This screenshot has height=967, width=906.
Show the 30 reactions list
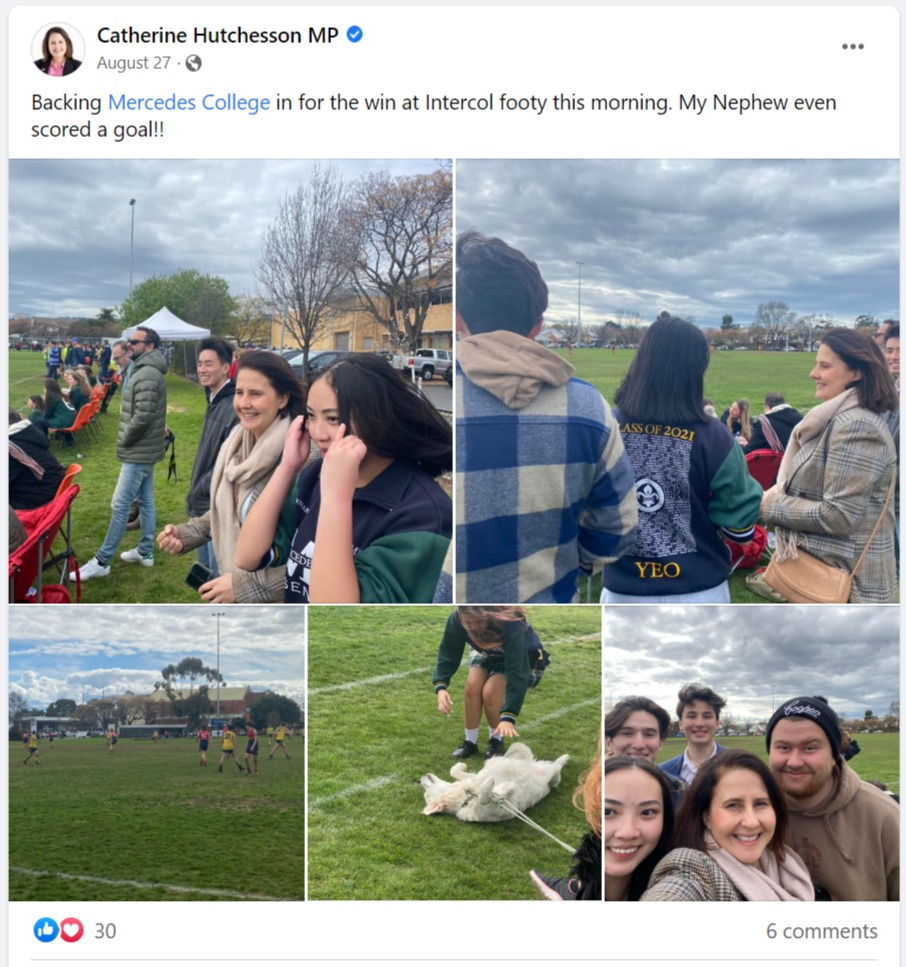tap(105, 931)
